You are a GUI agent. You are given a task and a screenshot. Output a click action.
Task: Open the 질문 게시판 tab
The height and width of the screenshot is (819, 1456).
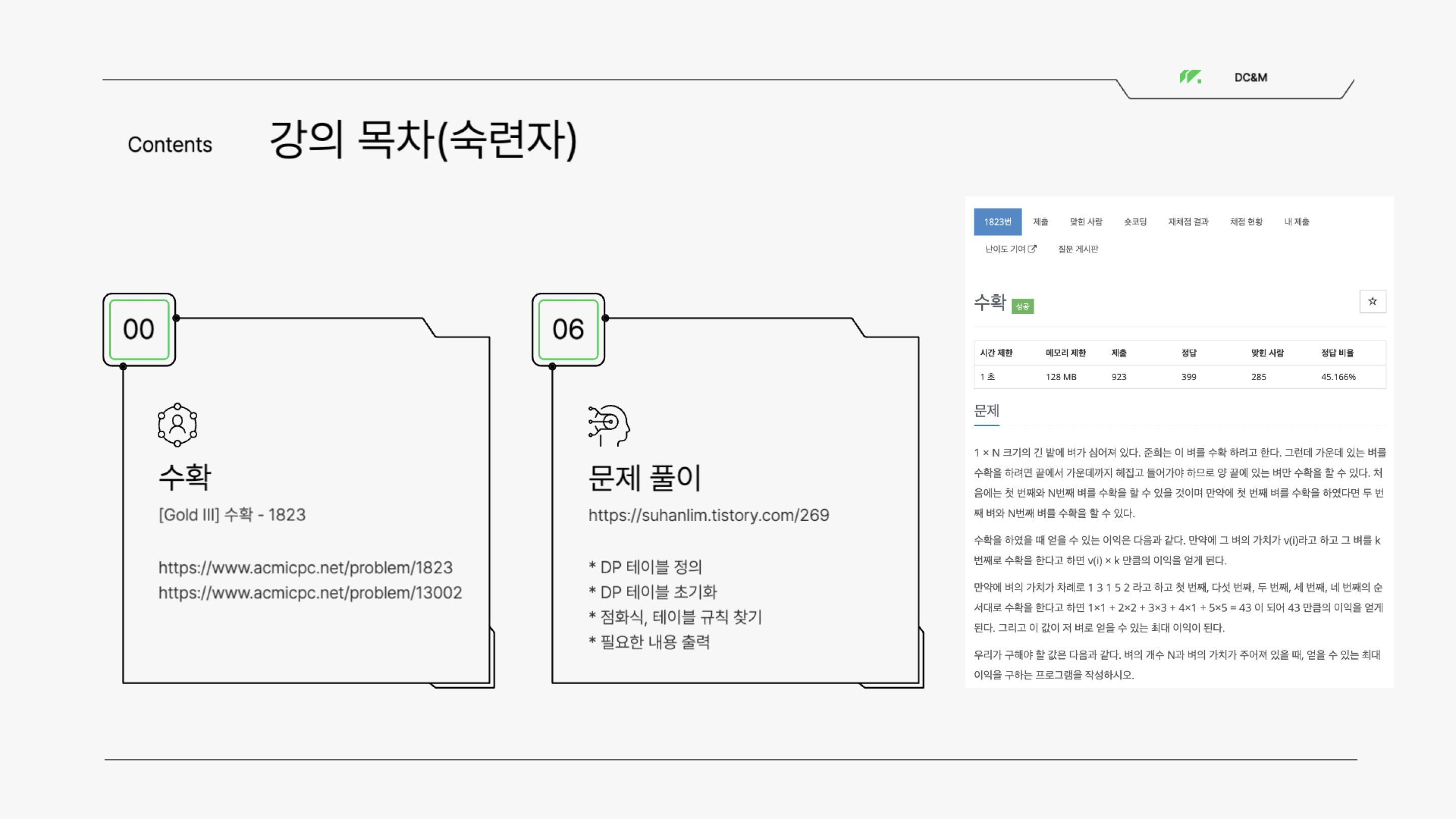(1078, 249)
